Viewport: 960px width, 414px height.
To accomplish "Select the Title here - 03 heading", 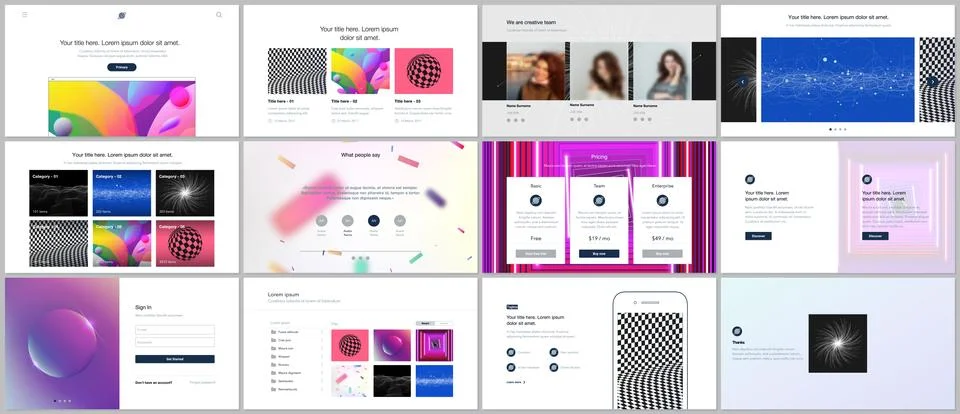I will tap(408, 101).
